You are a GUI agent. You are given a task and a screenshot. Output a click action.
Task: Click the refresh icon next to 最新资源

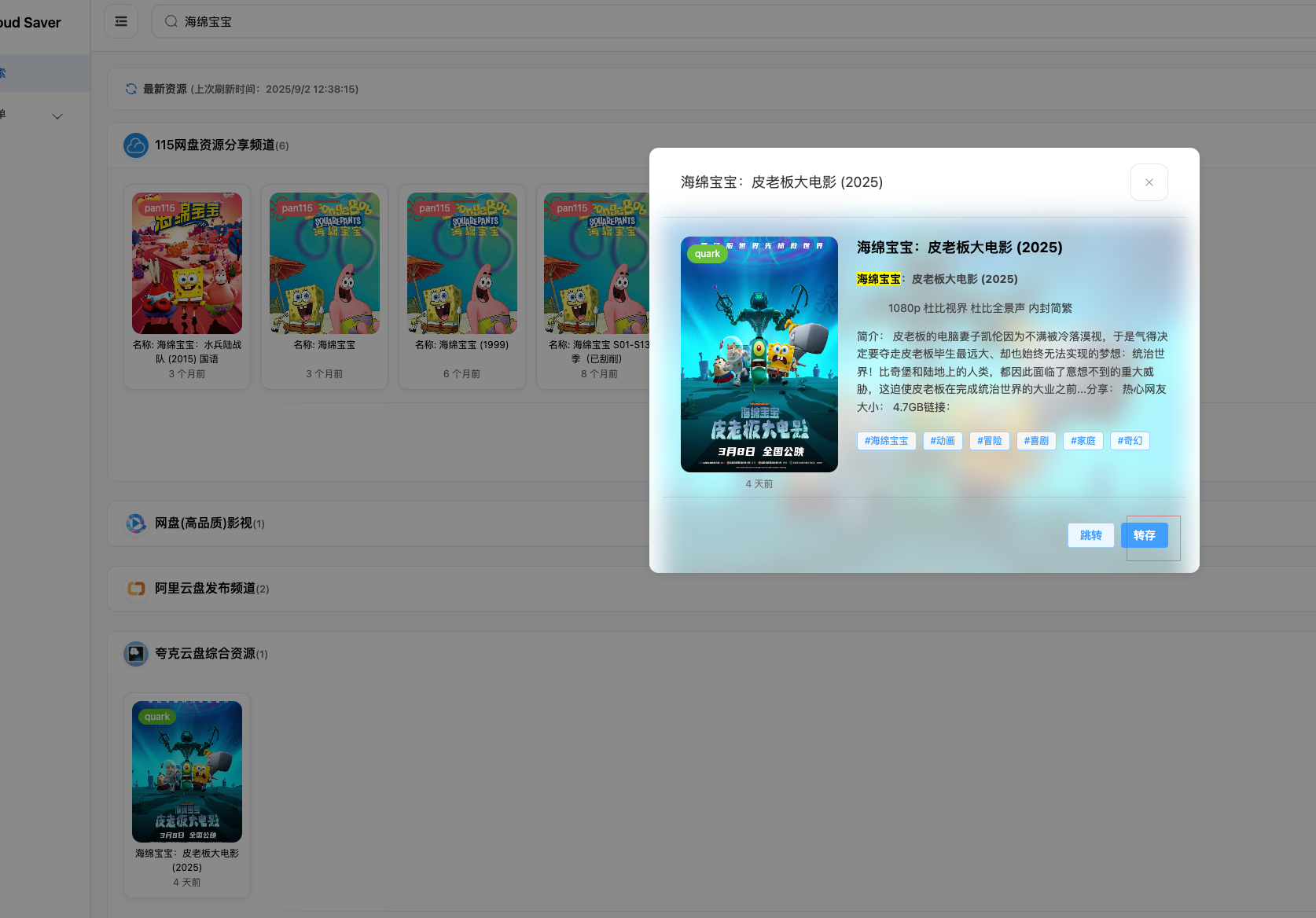click(x=130, y=89)
